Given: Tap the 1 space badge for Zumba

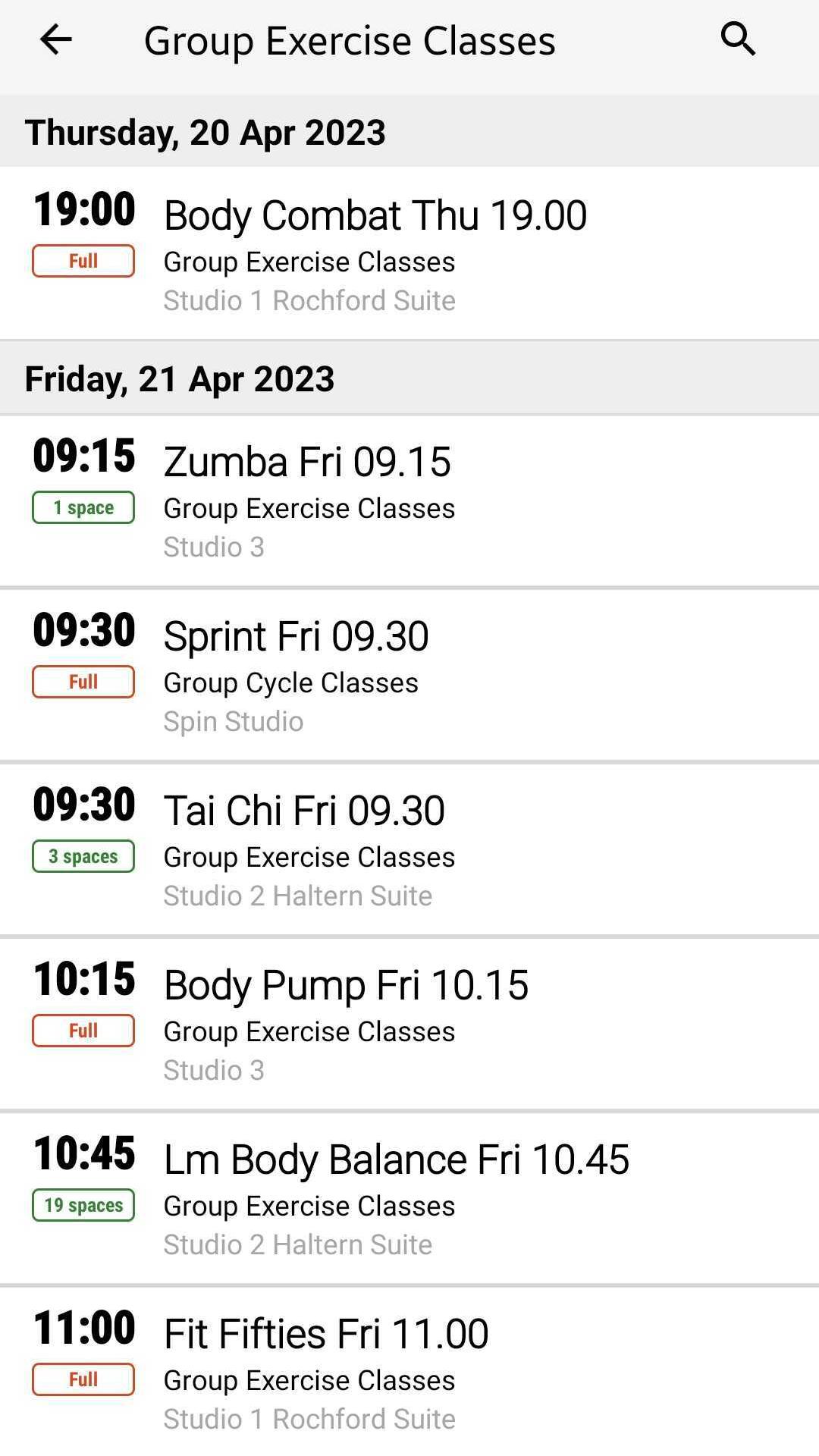Looking at the screenshot, I should click(83, 507).
